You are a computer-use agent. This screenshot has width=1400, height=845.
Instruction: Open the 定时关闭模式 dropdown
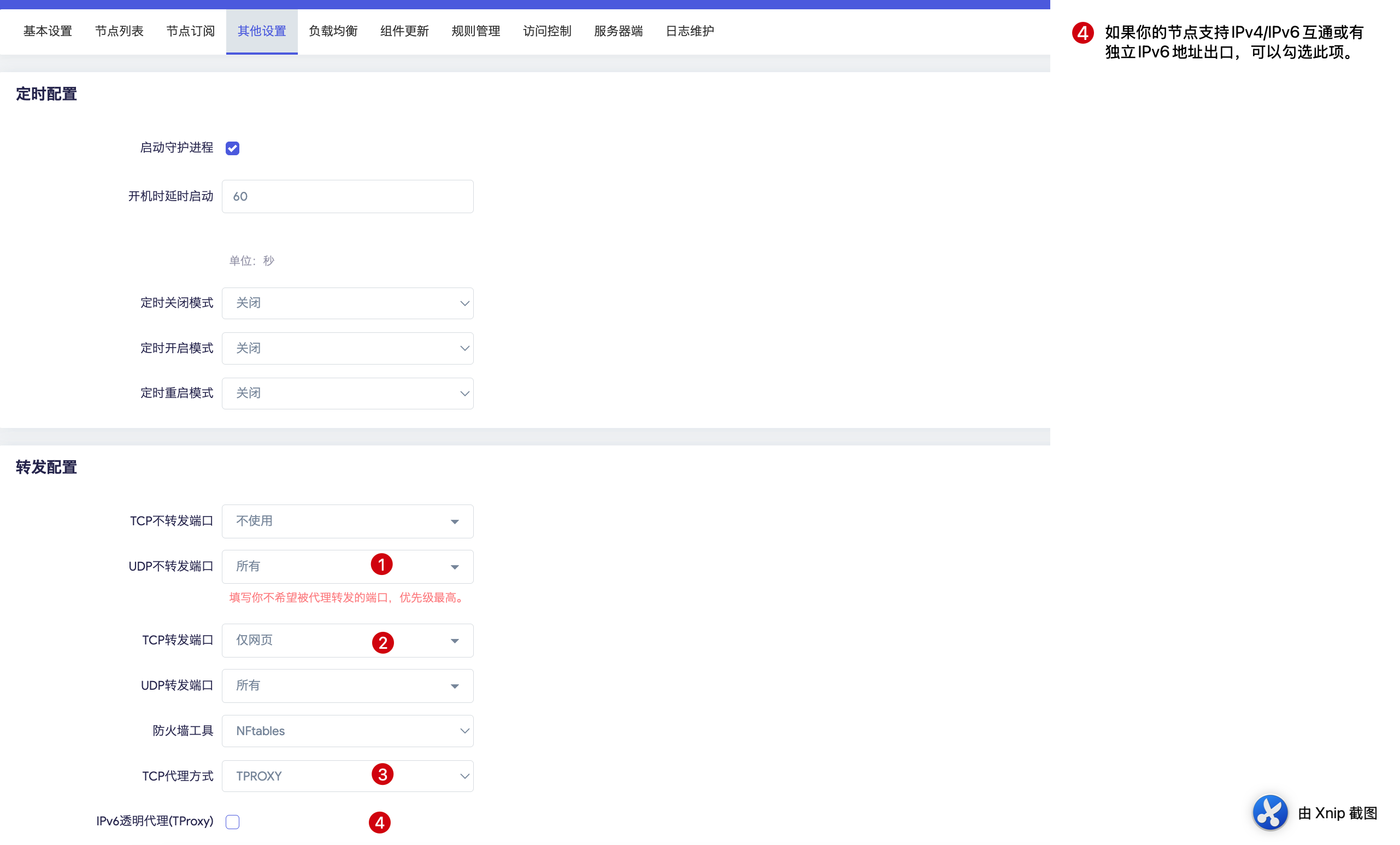347,303
